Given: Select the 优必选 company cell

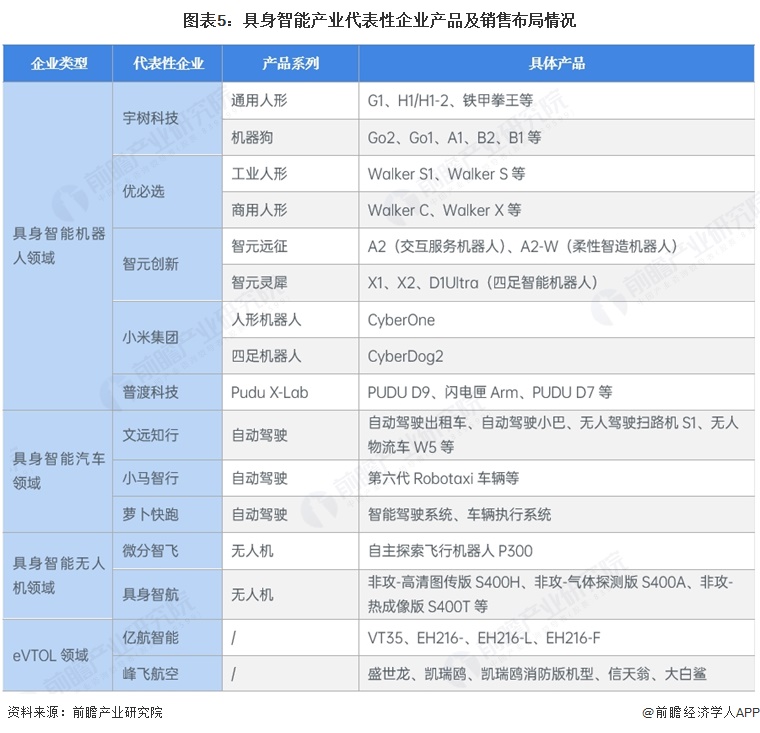Looking at the screenshot, I should 168,191.
